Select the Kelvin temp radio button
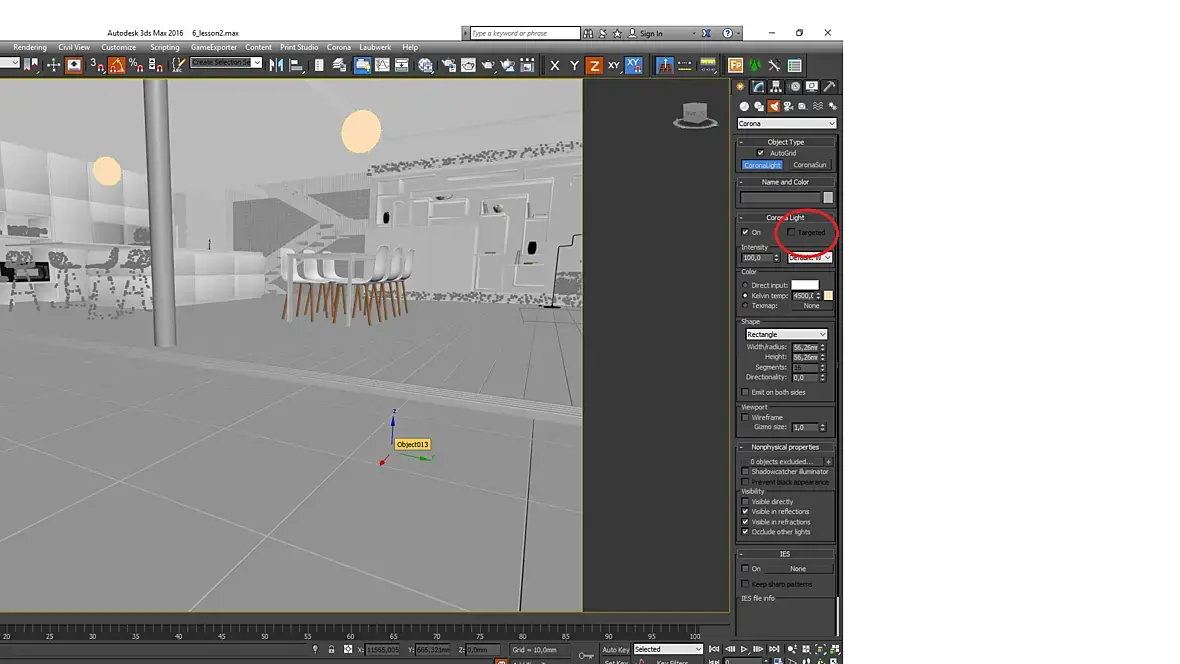The height and width of the screenshot is (664, 1180). (745, 296)
